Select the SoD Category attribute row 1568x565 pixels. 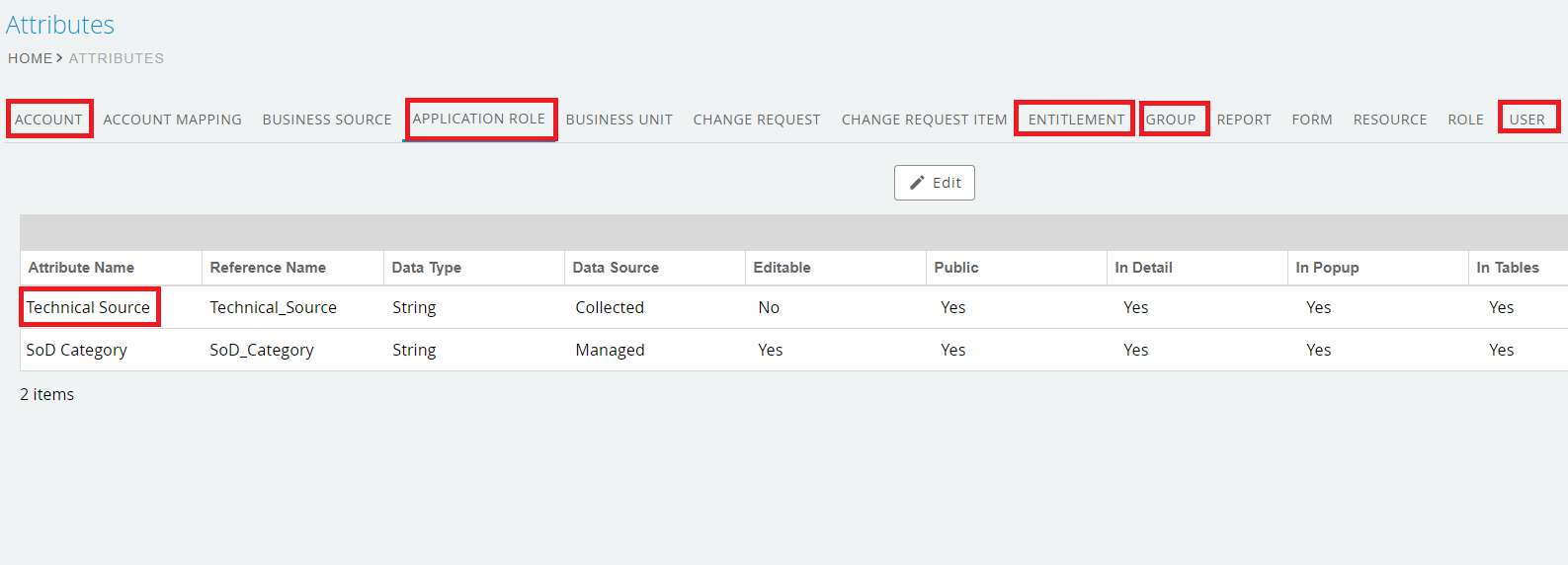click(x=76, y=350)
